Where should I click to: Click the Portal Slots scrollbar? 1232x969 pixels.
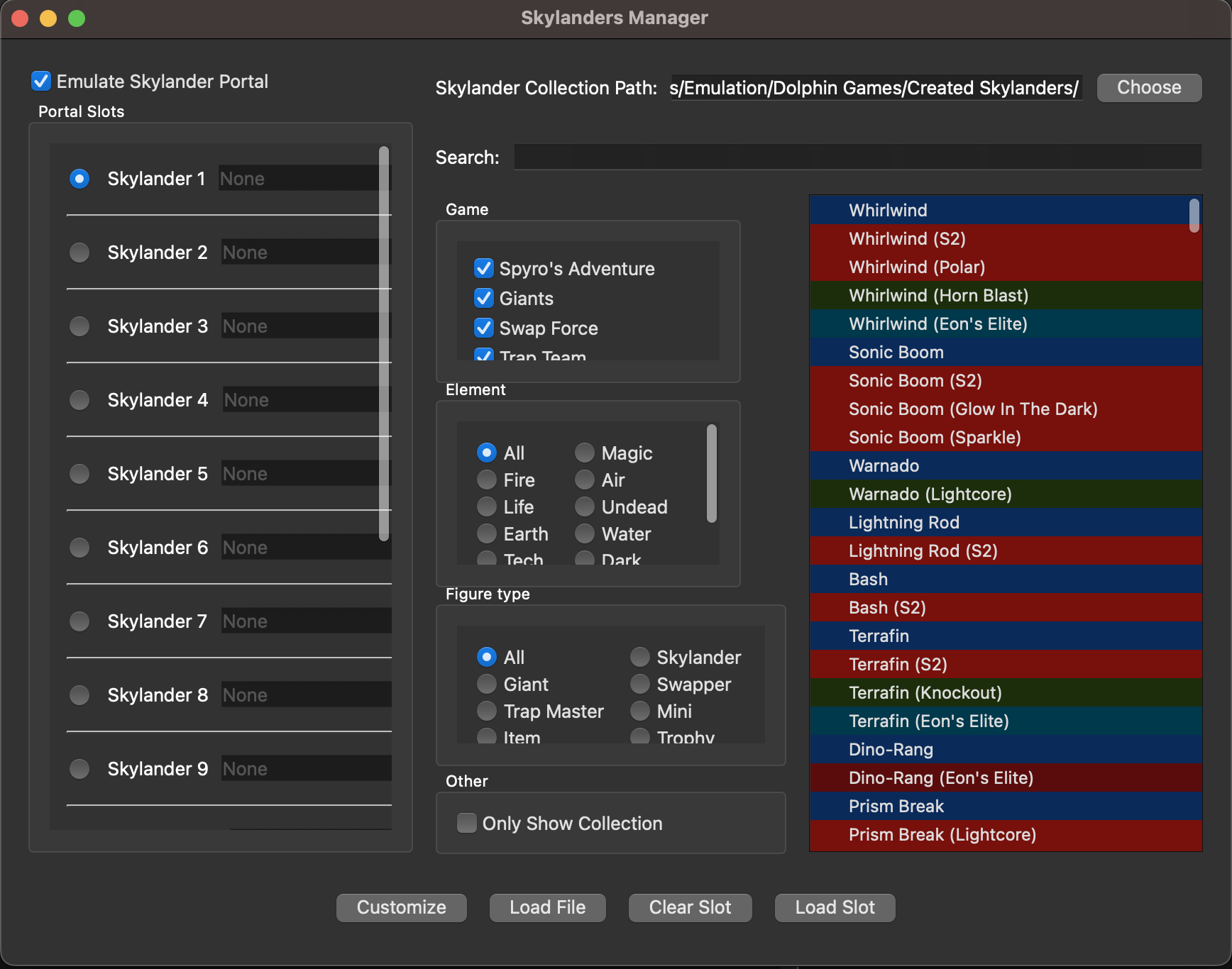(384, 343)
